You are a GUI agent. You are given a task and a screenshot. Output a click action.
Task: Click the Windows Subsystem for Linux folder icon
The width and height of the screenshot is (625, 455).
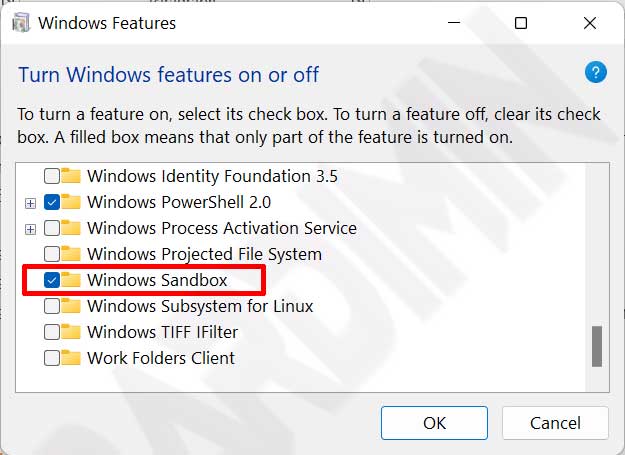tap(71, 306)
